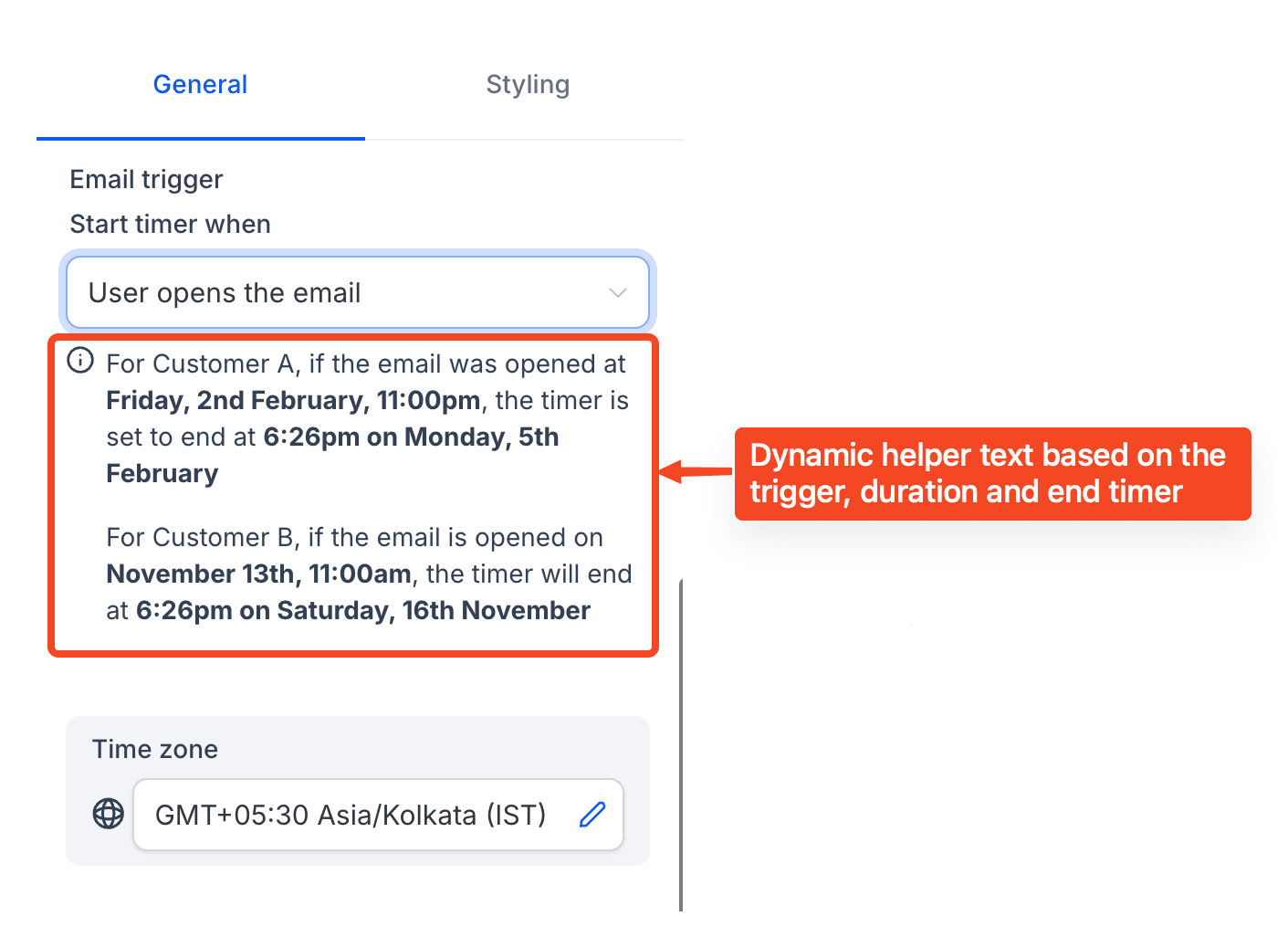Viewport: 1288px width, 948px height.
Task: Click the 'Email trigger' section label
Action: click(146, 180)
